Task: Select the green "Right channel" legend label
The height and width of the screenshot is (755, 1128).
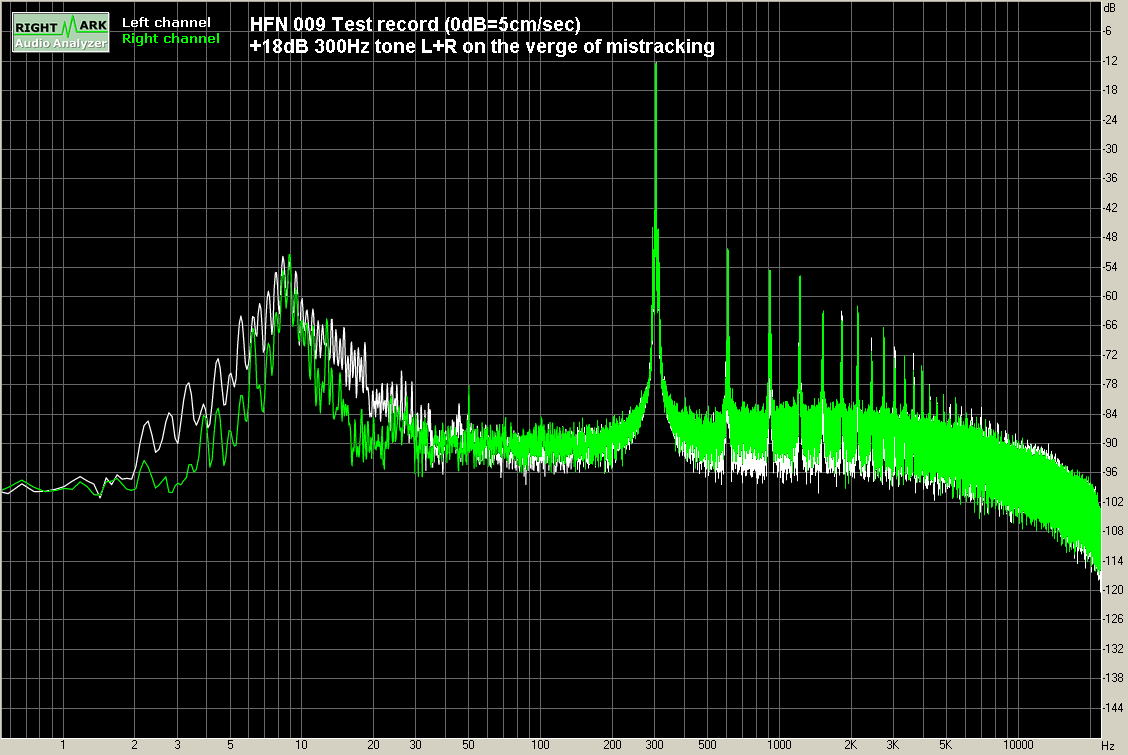Action: pyautogui.click(x=170, y=39)
